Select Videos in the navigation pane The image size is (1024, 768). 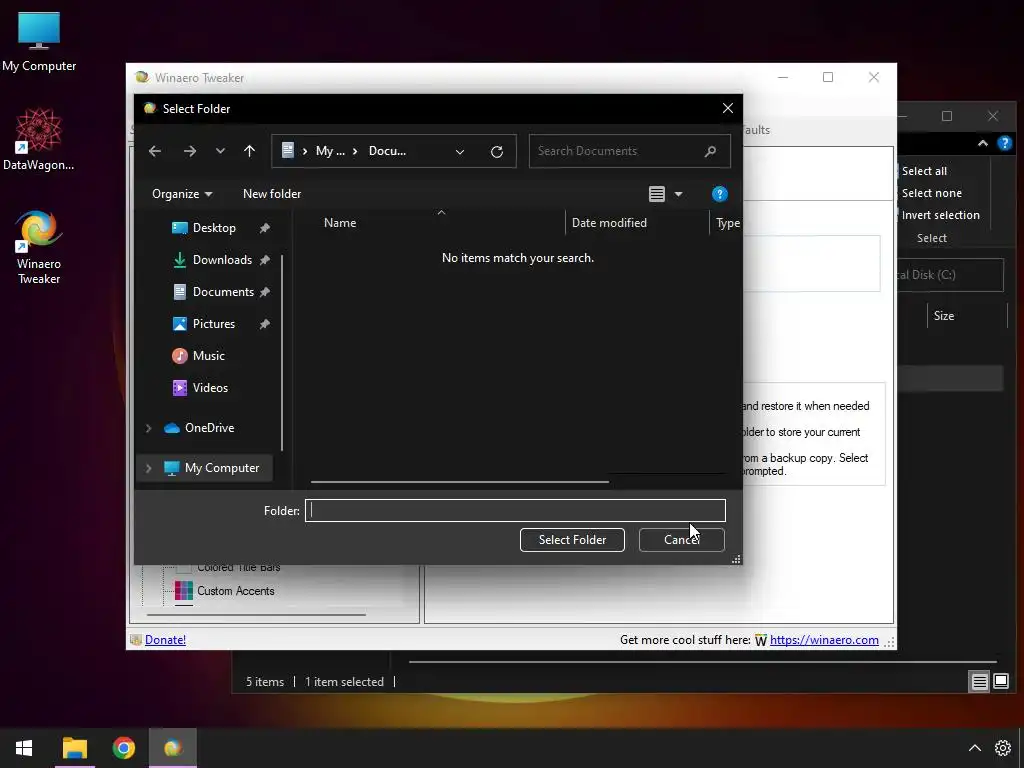[210, 388]
